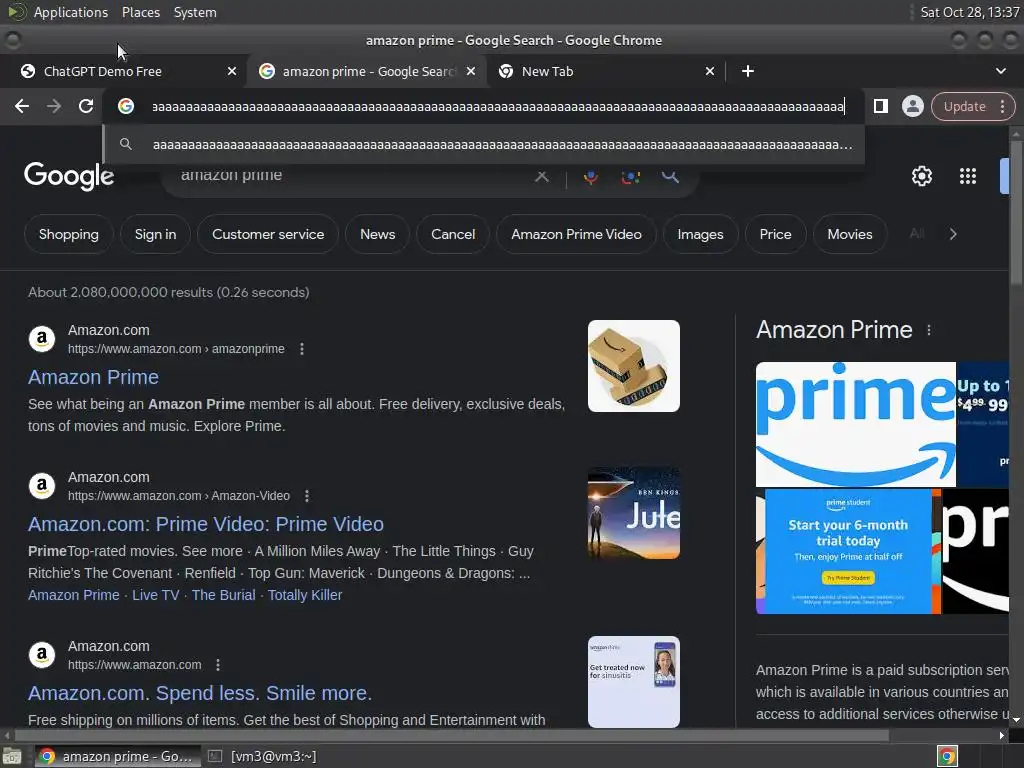
Task: Click the Jules movie poster thumbnail
Action: 633,513
